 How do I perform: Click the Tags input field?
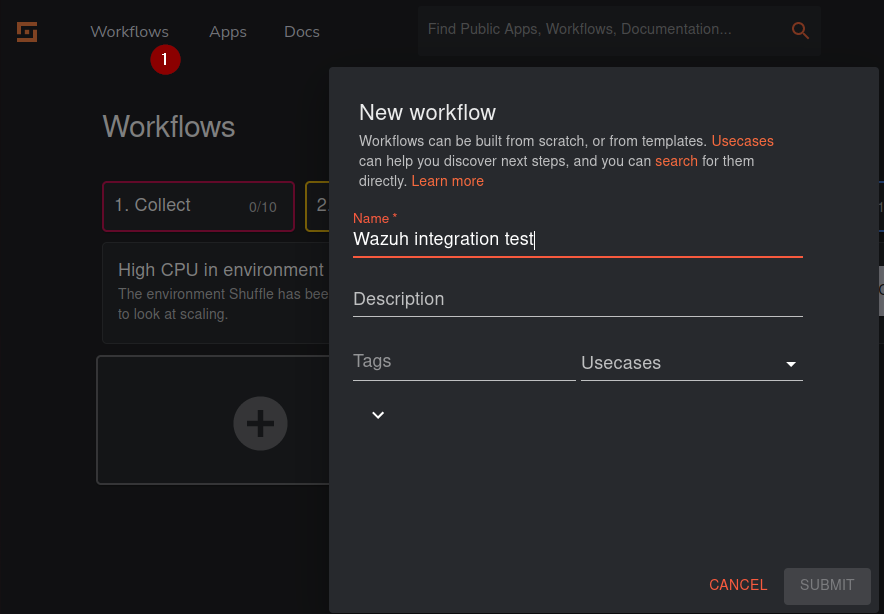[463, 362]
